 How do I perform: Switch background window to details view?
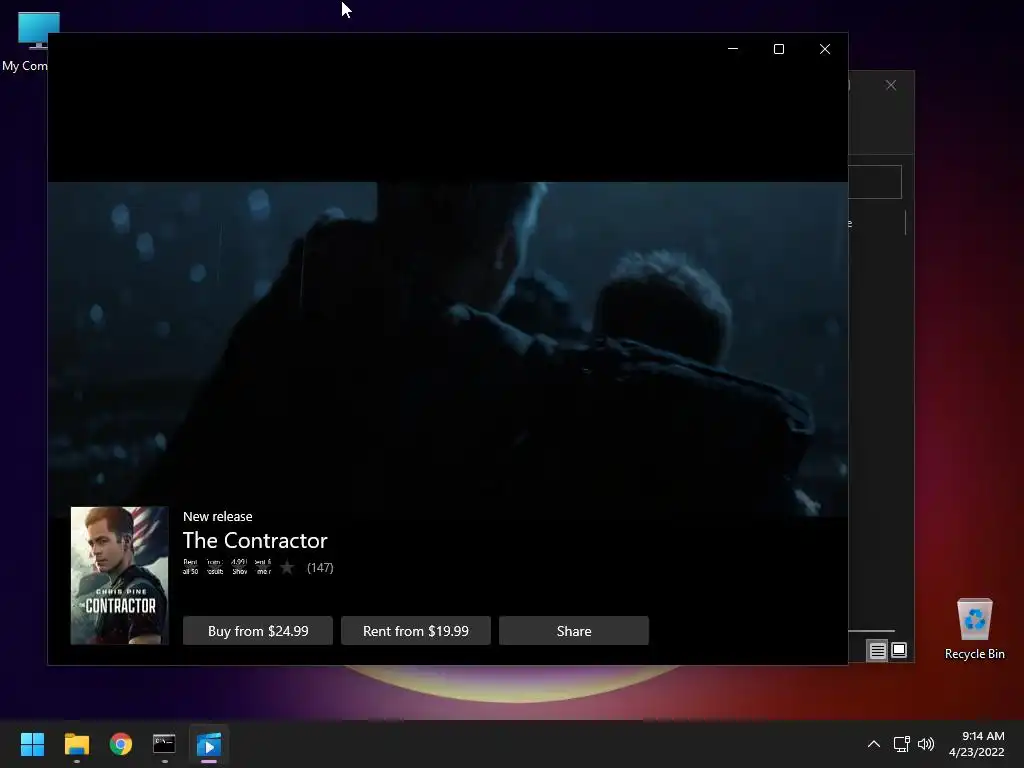[877, 650]
